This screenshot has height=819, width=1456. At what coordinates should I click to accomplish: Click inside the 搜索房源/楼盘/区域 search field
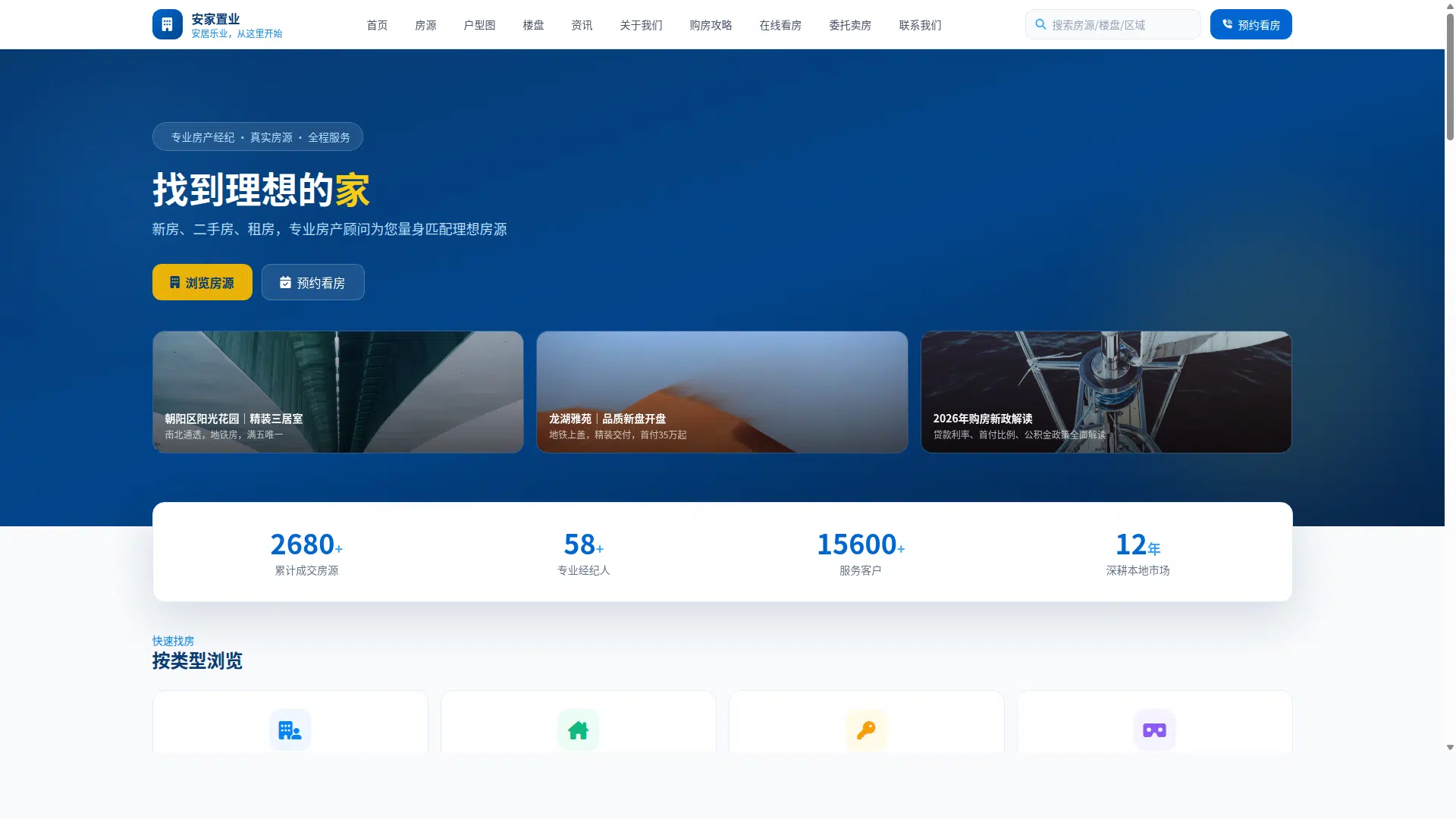pyautogui.click(x=1112, y=24)
